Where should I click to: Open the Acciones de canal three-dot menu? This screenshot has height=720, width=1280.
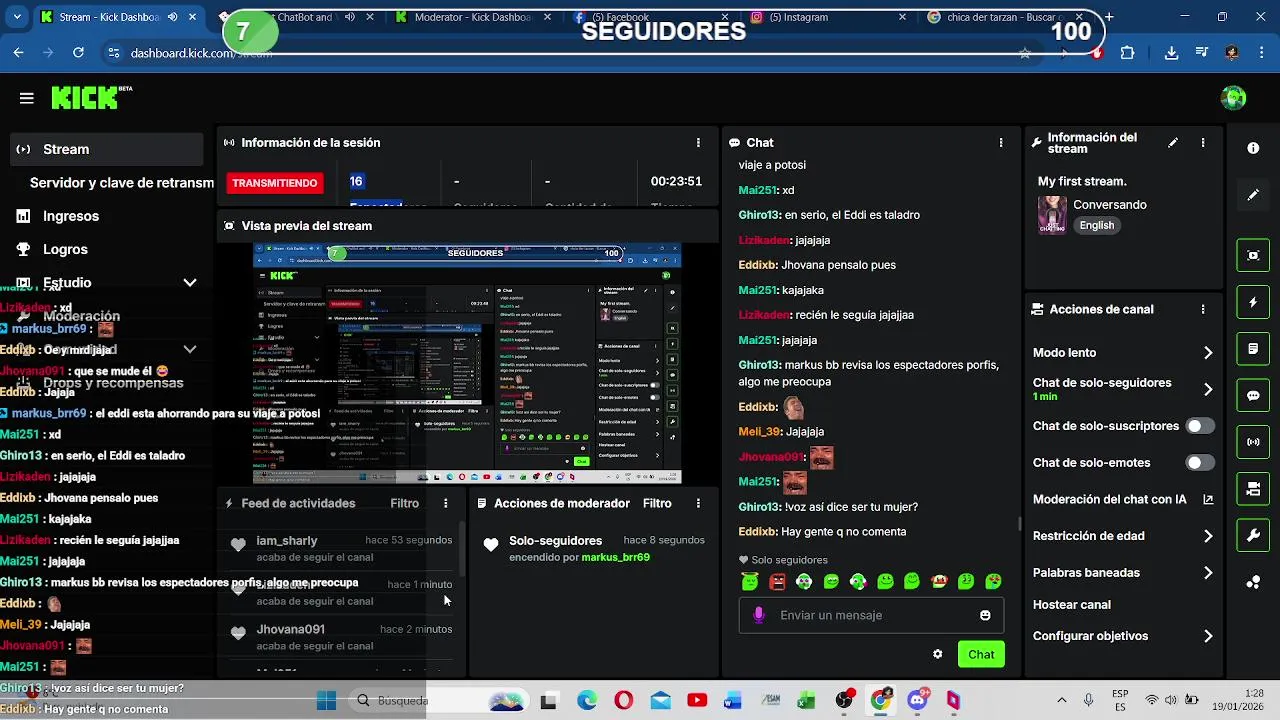point(1203,310)
